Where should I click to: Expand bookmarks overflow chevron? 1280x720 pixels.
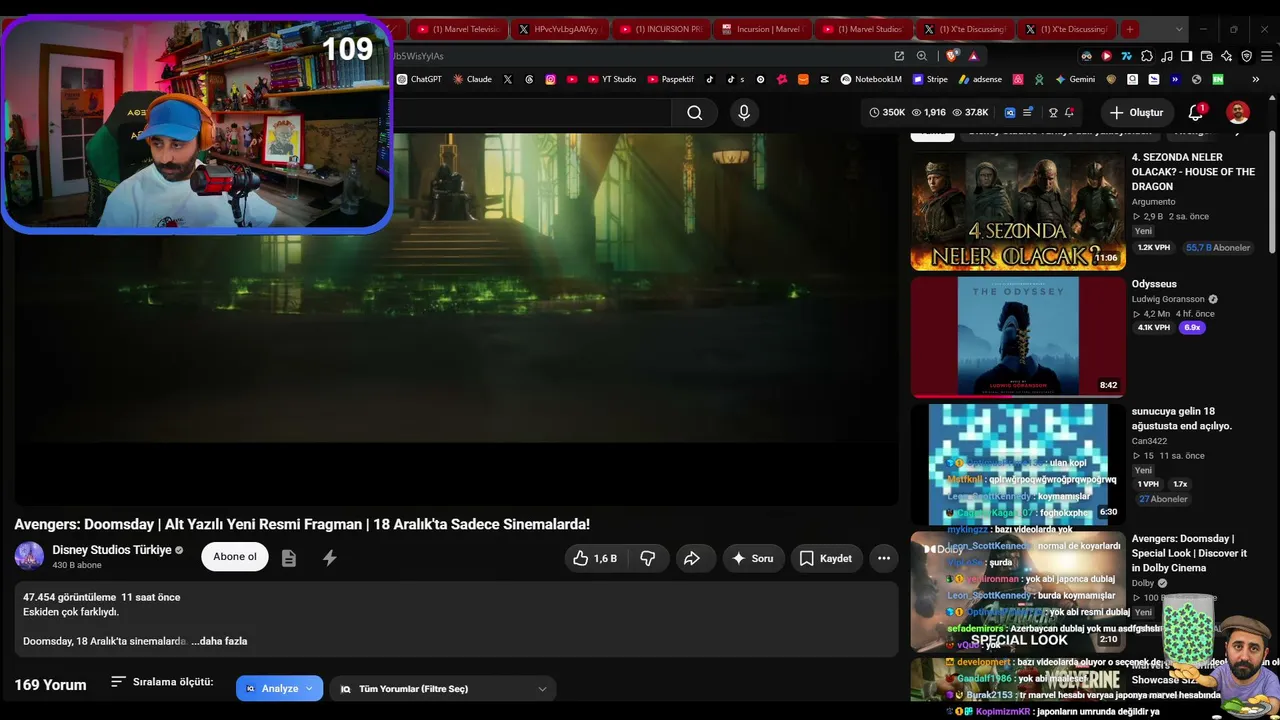tap(1255, 79)
